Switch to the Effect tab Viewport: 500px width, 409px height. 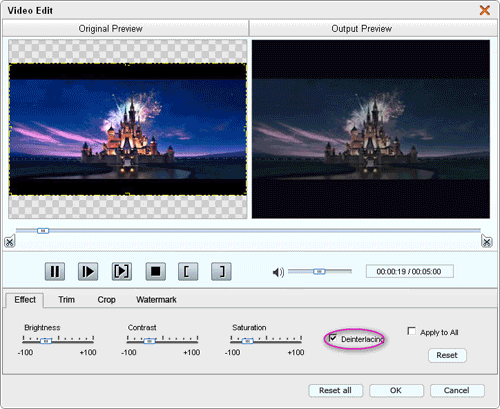click(x=25, y=300)
